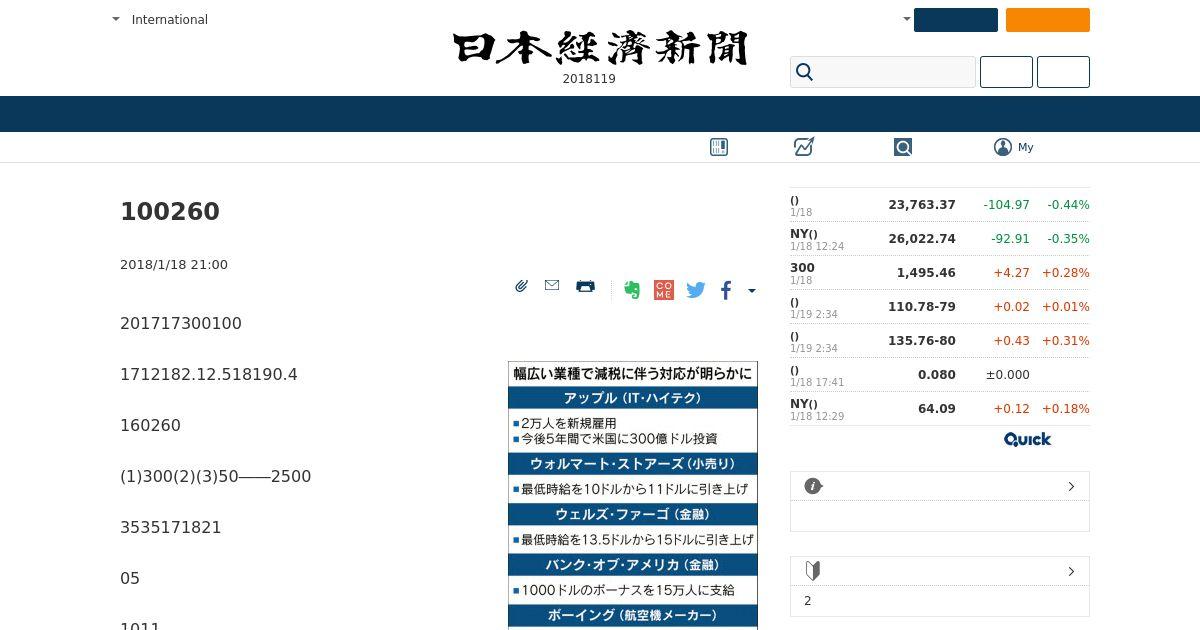Click the tax-cut companies infographic image
This screenshot has height=630, width=1200.
(633, 496)
